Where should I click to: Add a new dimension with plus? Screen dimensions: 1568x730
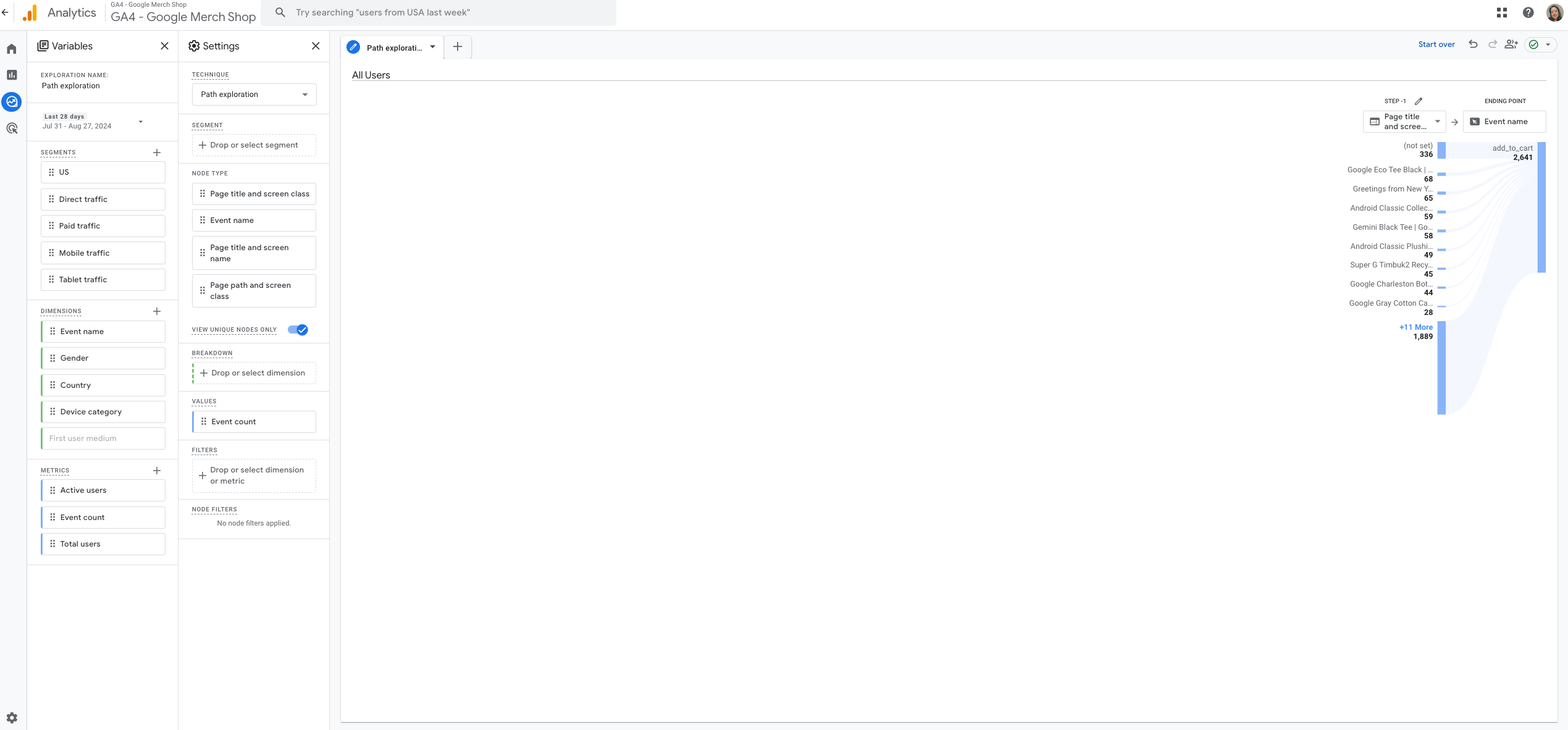coord(157,311)
